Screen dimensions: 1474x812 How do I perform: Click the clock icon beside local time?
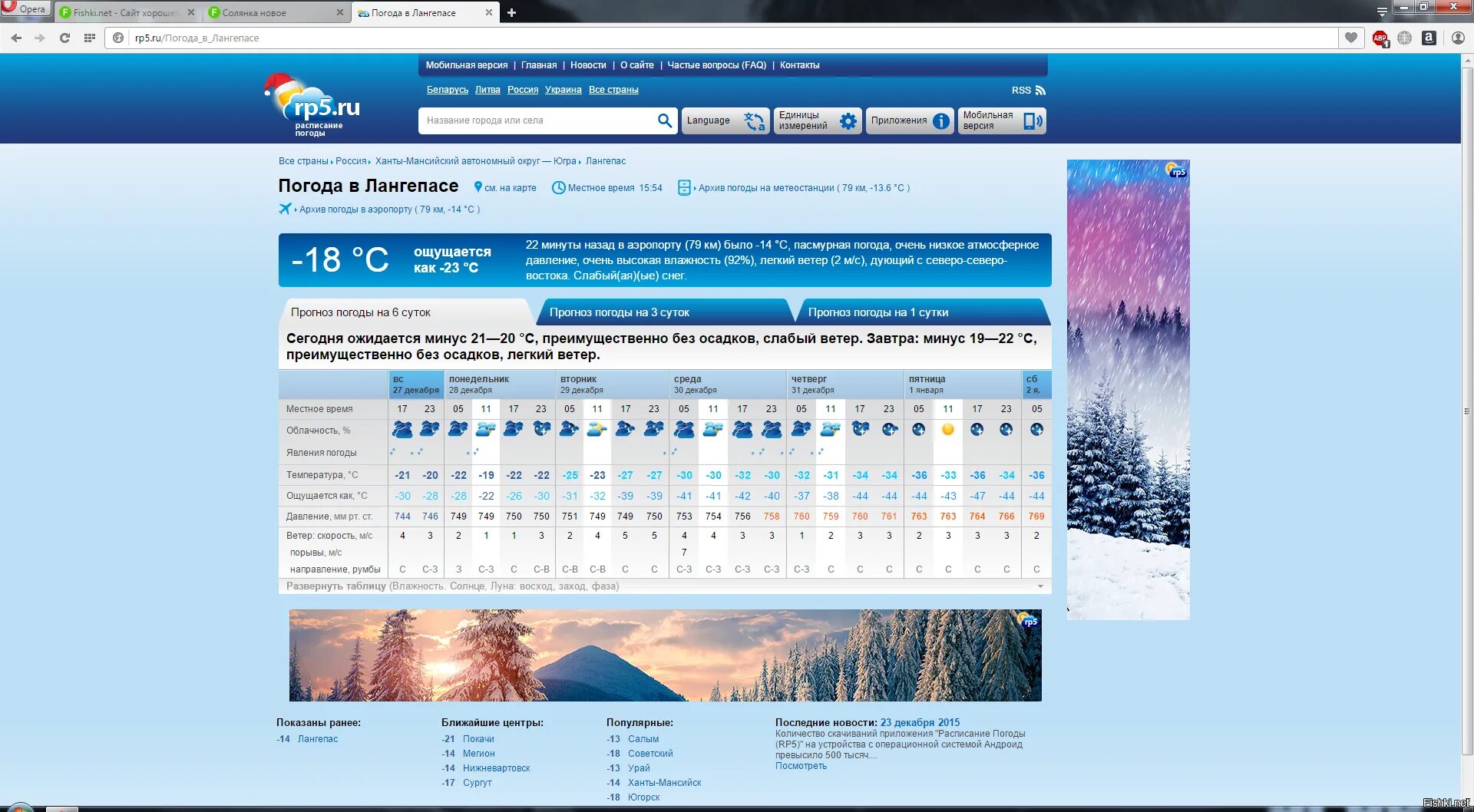pyautogui.click(x=559, y=187)
